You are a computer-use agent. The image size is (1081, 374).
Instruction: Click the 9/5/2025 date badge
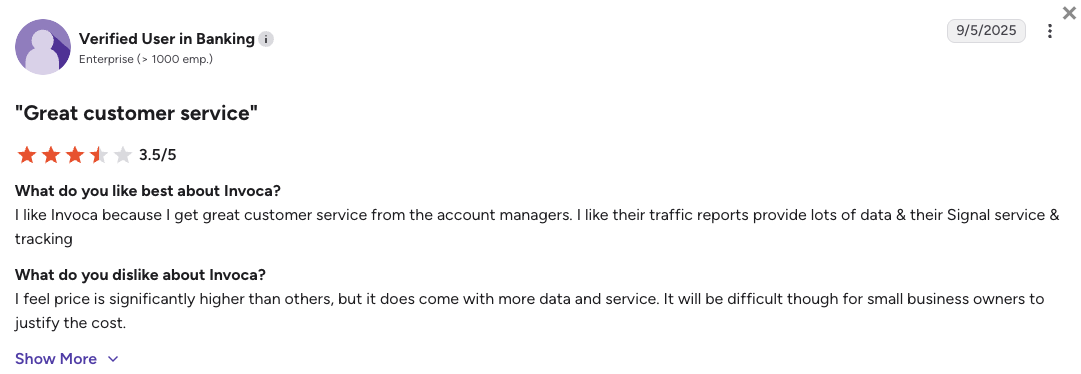986,31
